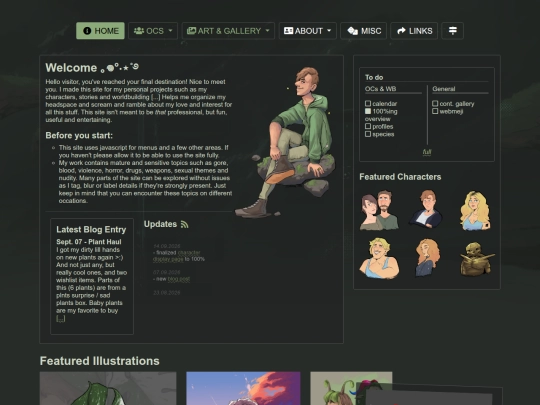Toggle the profiles to-do checkbox
This screenshot has height=405, width=540.
click(368, 126)
